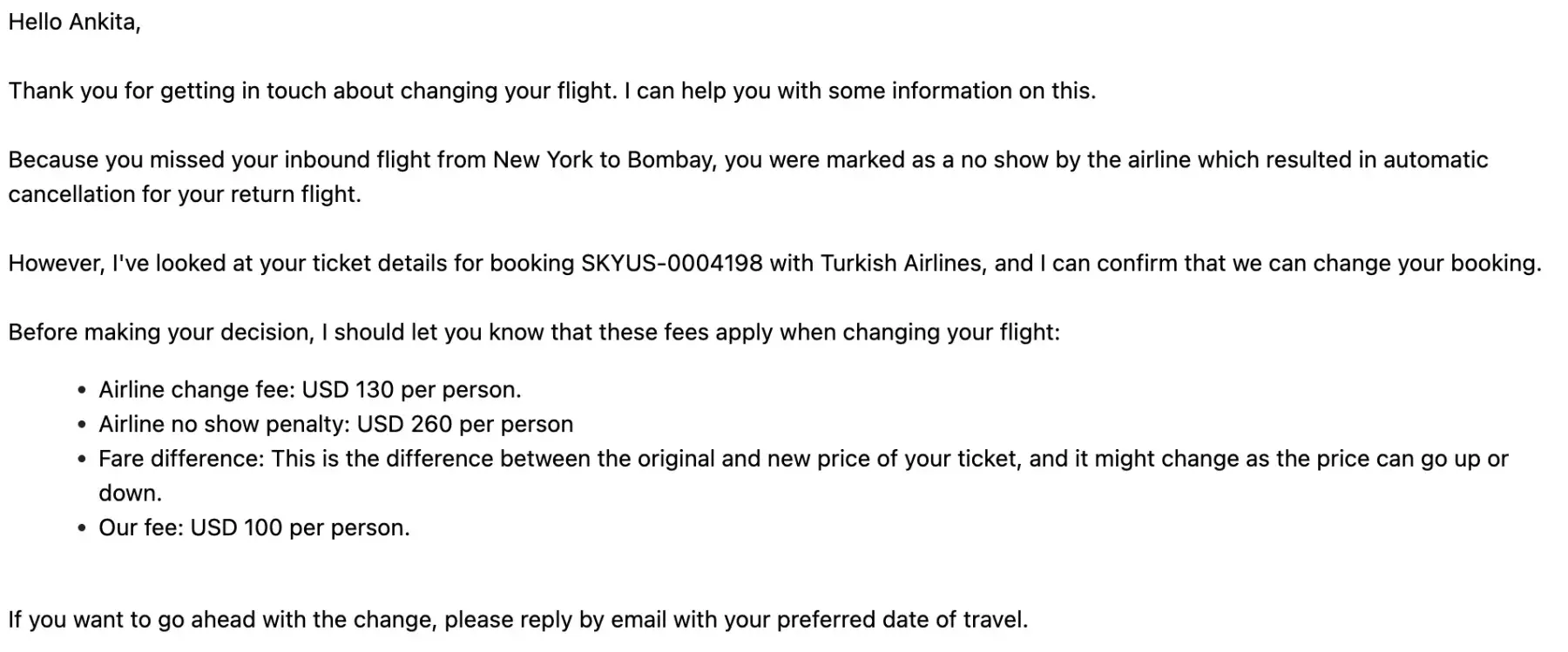
Task: Click the bullet dot before "Airline change fee"
Action: (x=82, y=391)
